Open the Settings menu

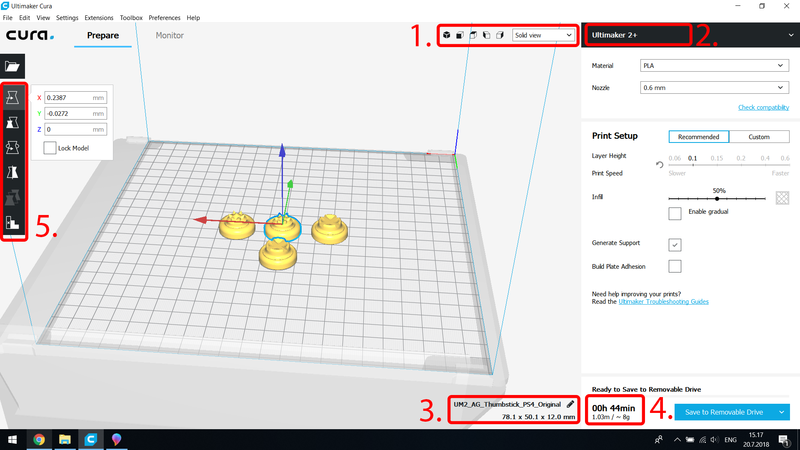click(67, 17)
